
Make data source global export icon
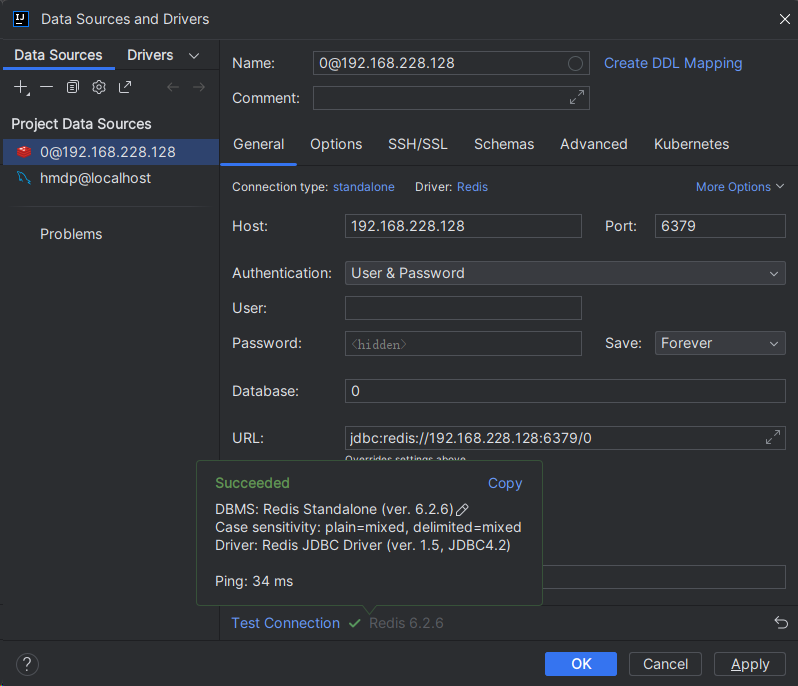[125, 87]
